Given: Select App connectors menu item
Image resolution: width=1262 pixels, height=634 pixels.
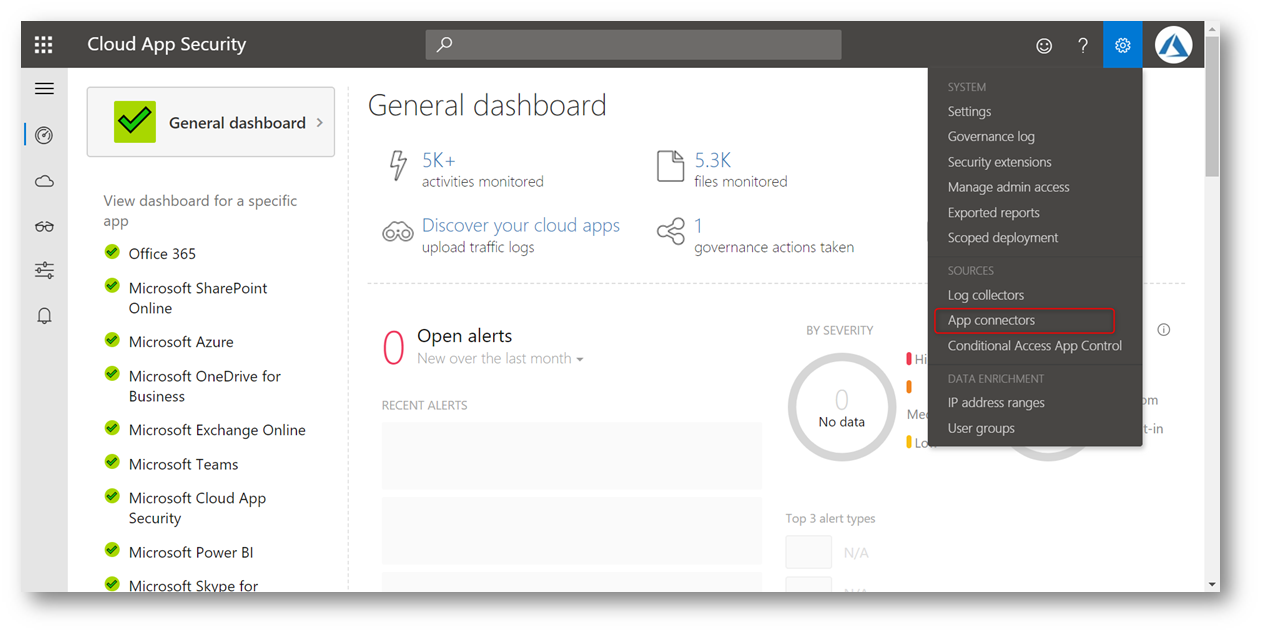Looking at the screenshot, I should pyautogui.click(x=991, y=321).
